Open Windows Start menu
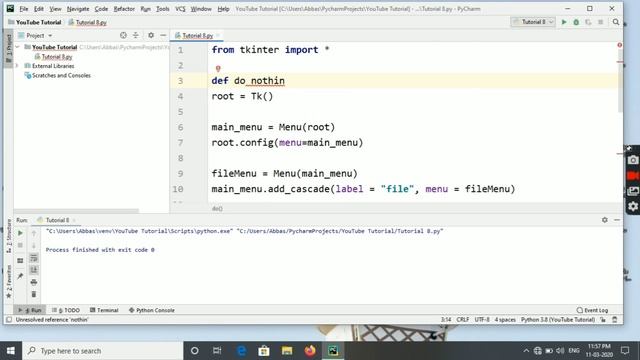The height and width of the screenshot is (360, 640). 11,351
